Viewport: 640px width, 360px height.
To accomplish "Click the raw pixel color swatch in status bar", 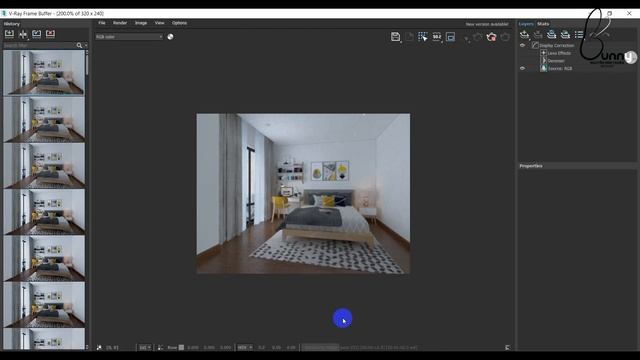I will point(181,348).
